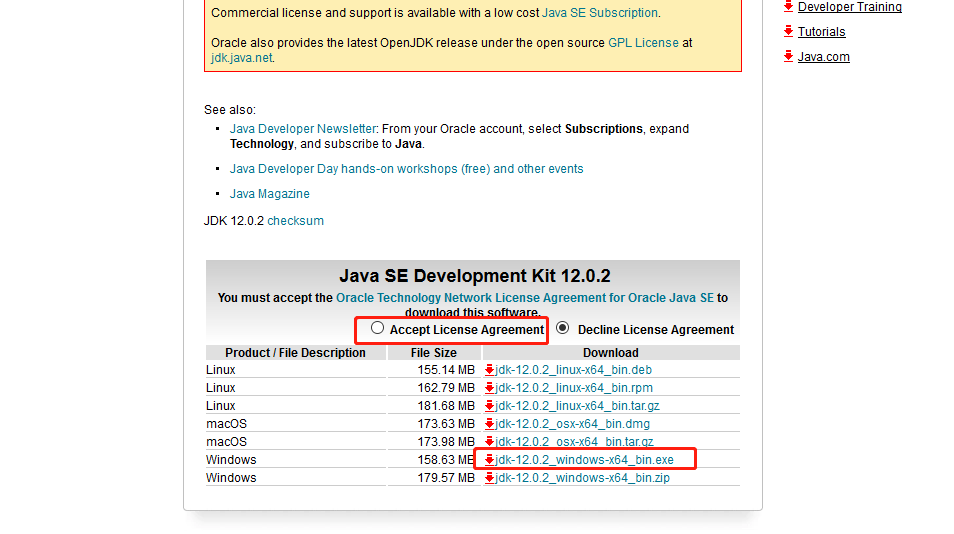
Task: Open GPL License link
Action: [643, 43]
